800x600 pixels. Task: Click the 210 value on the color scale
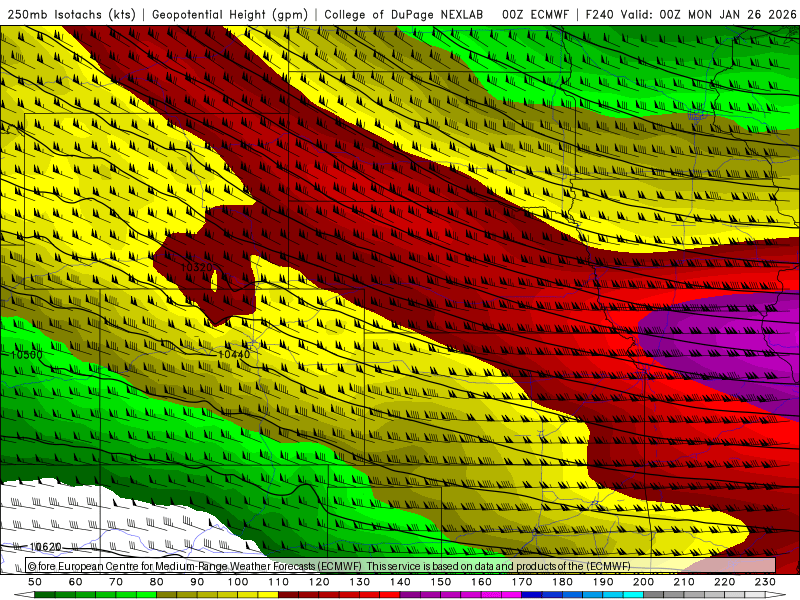pyautogui.click(x=684, y=582)
